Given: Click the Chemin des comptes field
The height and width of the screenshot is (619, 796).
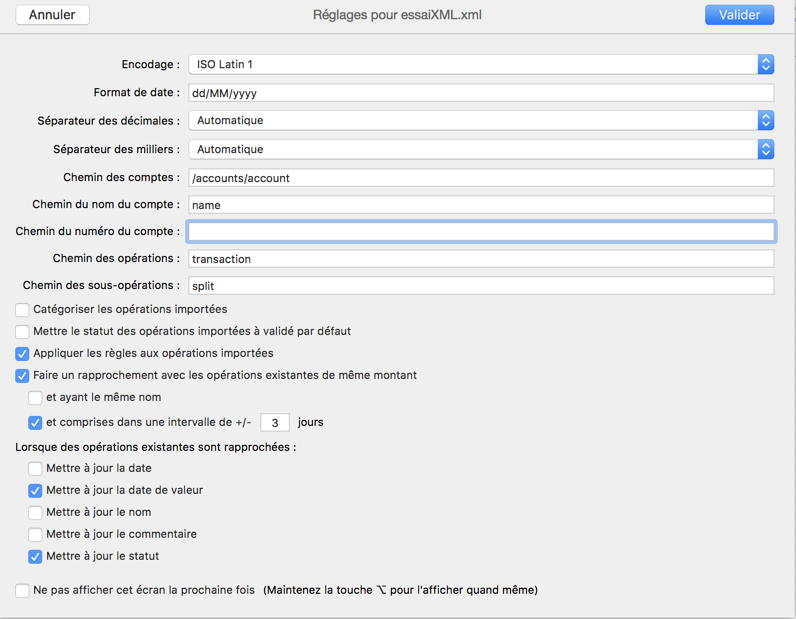Looking at the screenshot, I should [x=480, y=178].
